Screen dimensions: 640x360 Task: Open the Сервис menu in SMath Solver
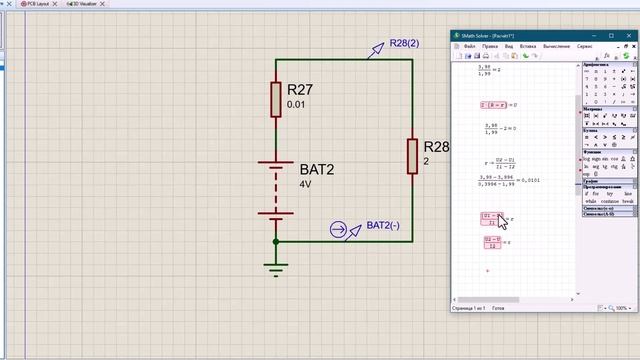pyautogui.click(x=584, y=47)
